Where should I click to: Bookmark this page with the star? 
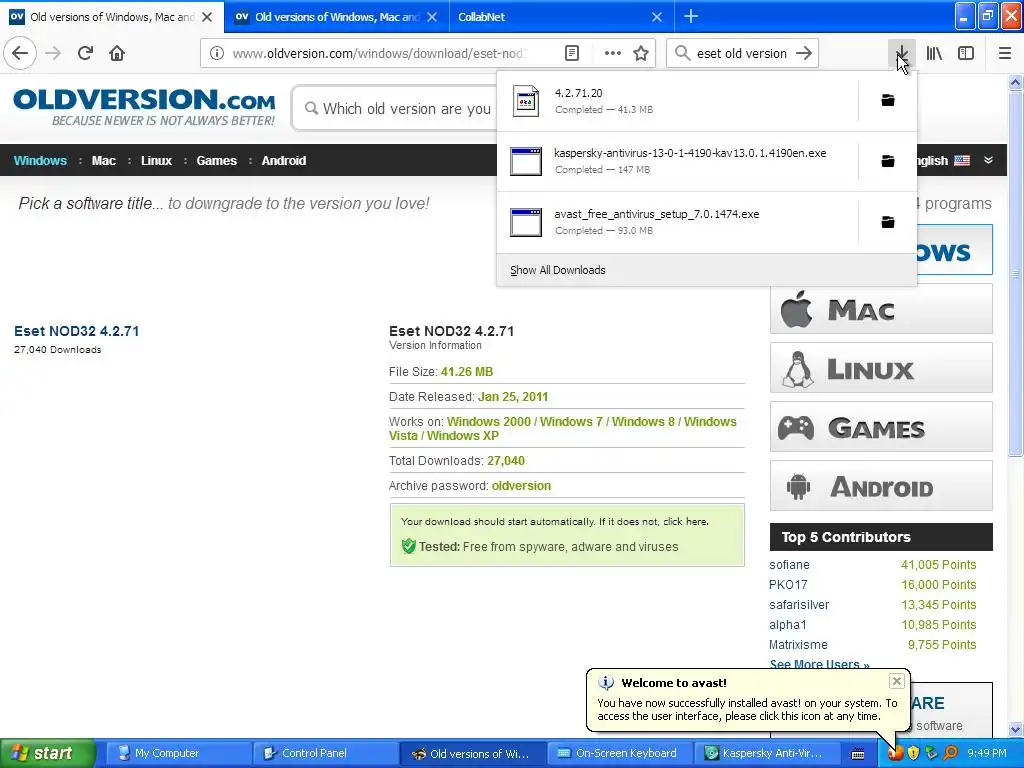(641, 53)
